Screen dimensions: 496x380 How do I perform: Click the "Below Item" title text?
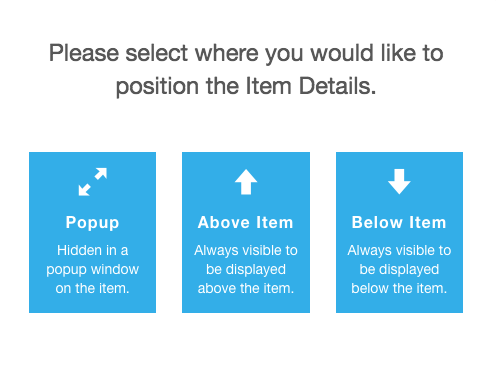click(399, 222)
